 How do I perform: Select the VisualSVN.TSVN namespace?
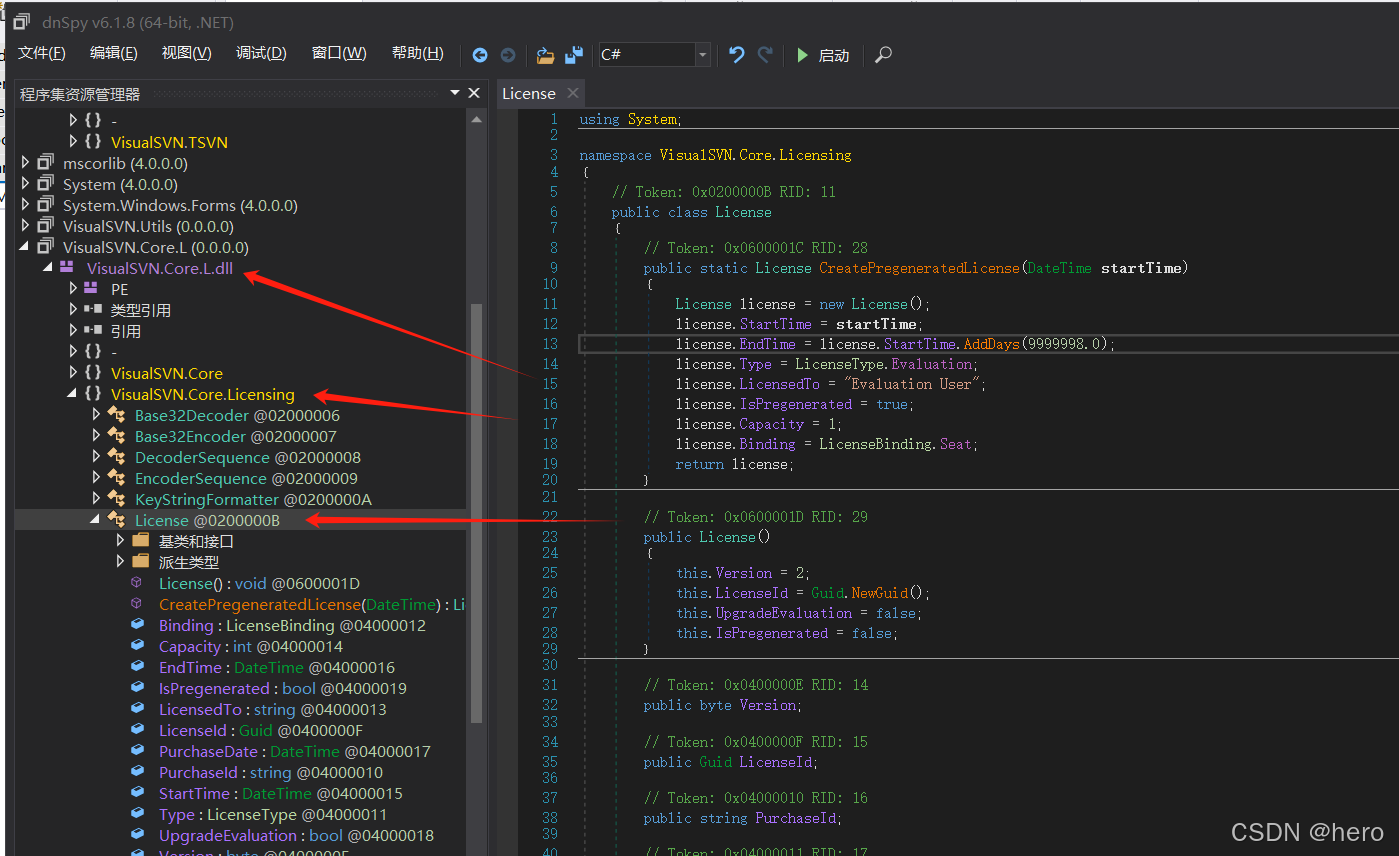169,142
